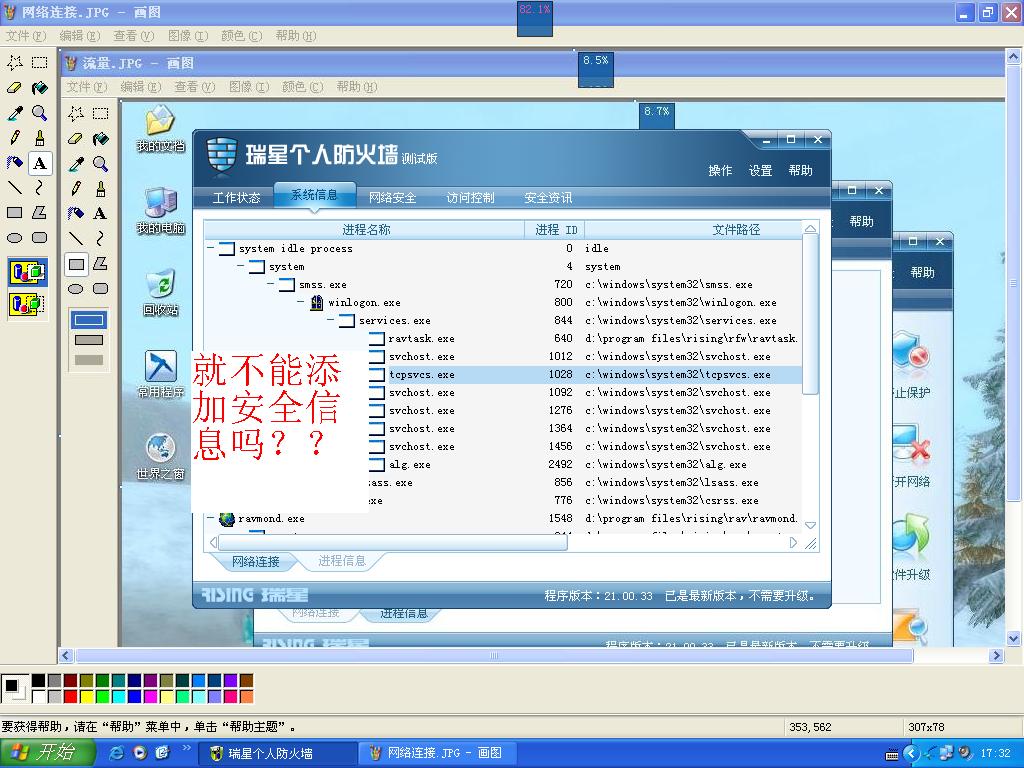1024x768 pixels.
Task: Select outline-with-fill style in inner Paint
Action: click(x=89, y=340)
